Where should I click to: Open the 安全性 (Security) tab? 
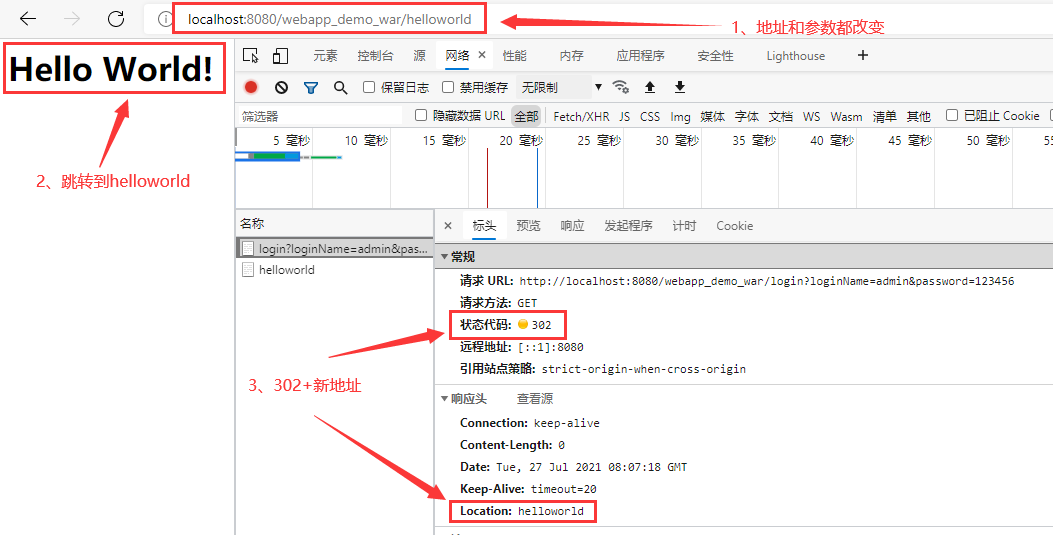point(715,56)
